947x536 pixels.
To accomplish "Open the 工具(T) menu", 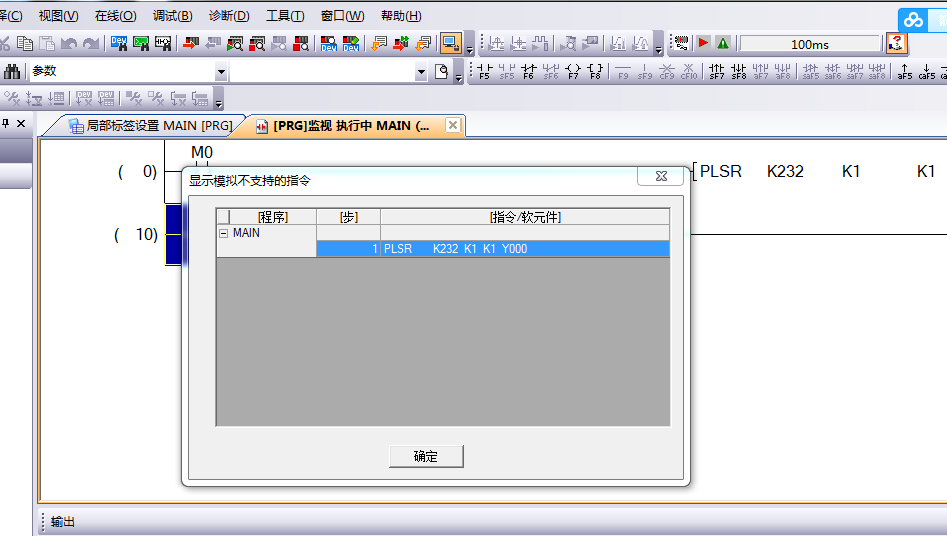I will pyautogui.click(x=285, y=16).
